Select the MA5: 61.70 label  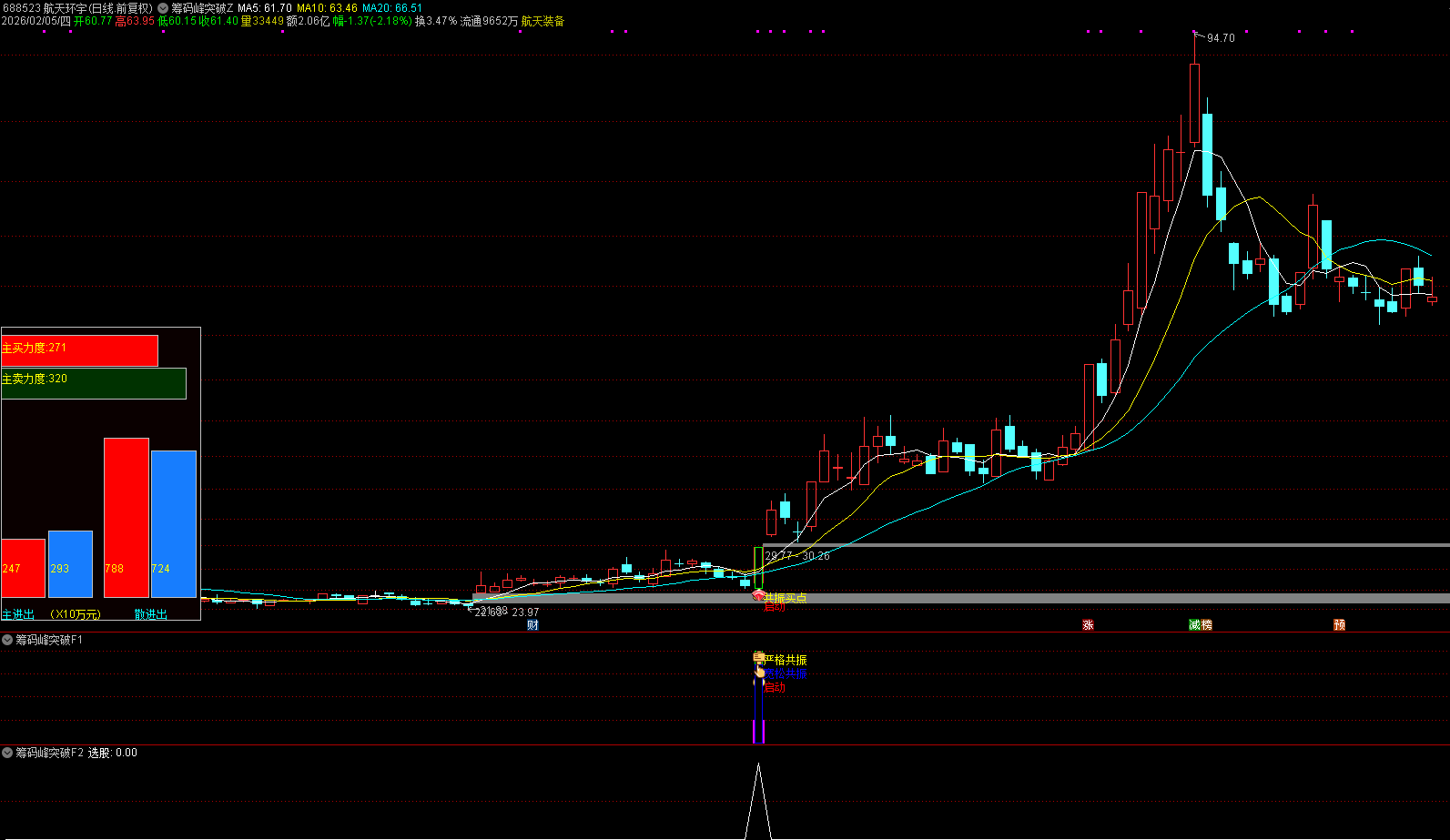(x=265, y=8)
